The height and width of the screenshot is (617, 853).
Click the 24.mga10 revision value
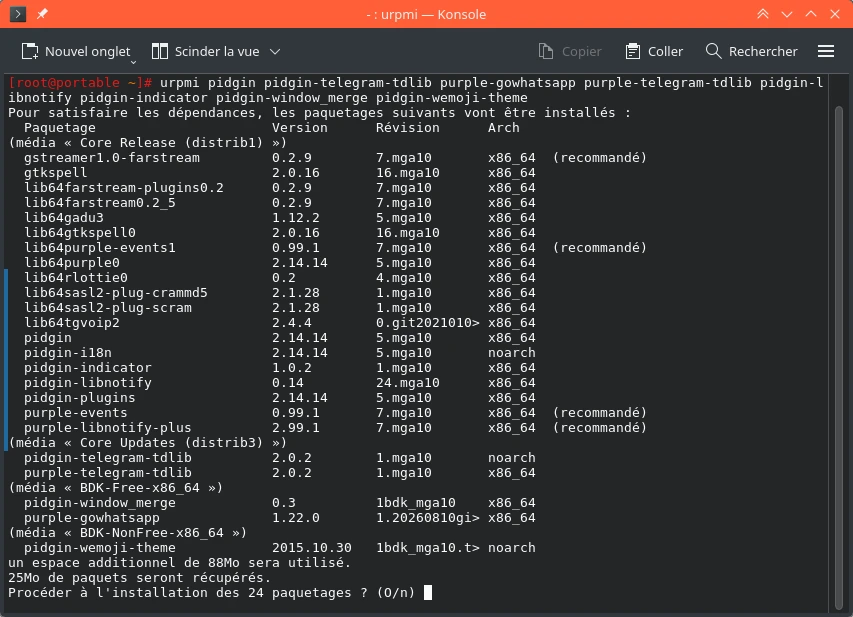[407, 383]
